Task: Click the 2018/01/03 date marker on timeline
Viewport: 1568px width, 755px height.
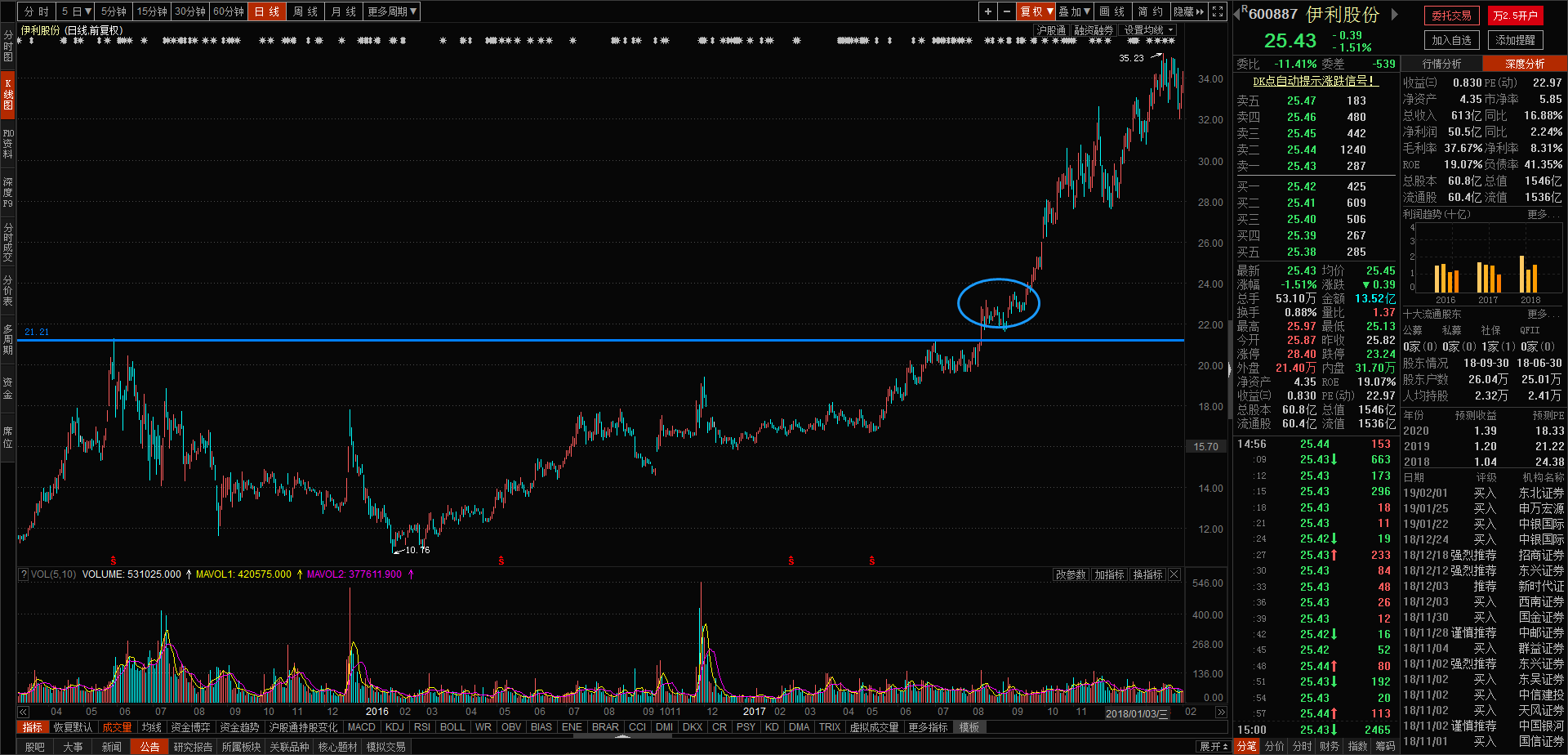Action: [x=1136, y=713]
